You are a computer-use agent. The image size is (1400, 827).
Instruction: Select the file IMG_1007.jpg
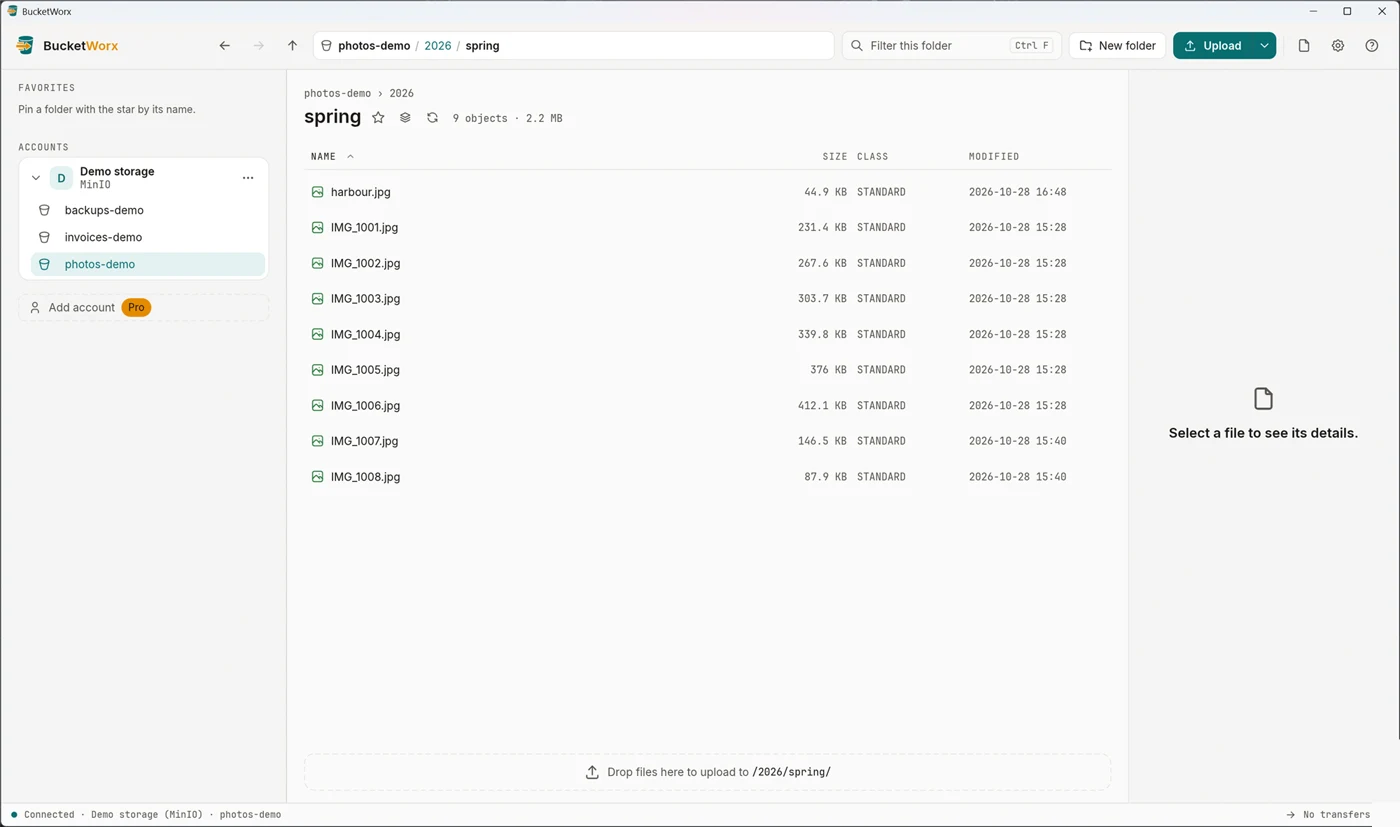(x=708, y=441)
